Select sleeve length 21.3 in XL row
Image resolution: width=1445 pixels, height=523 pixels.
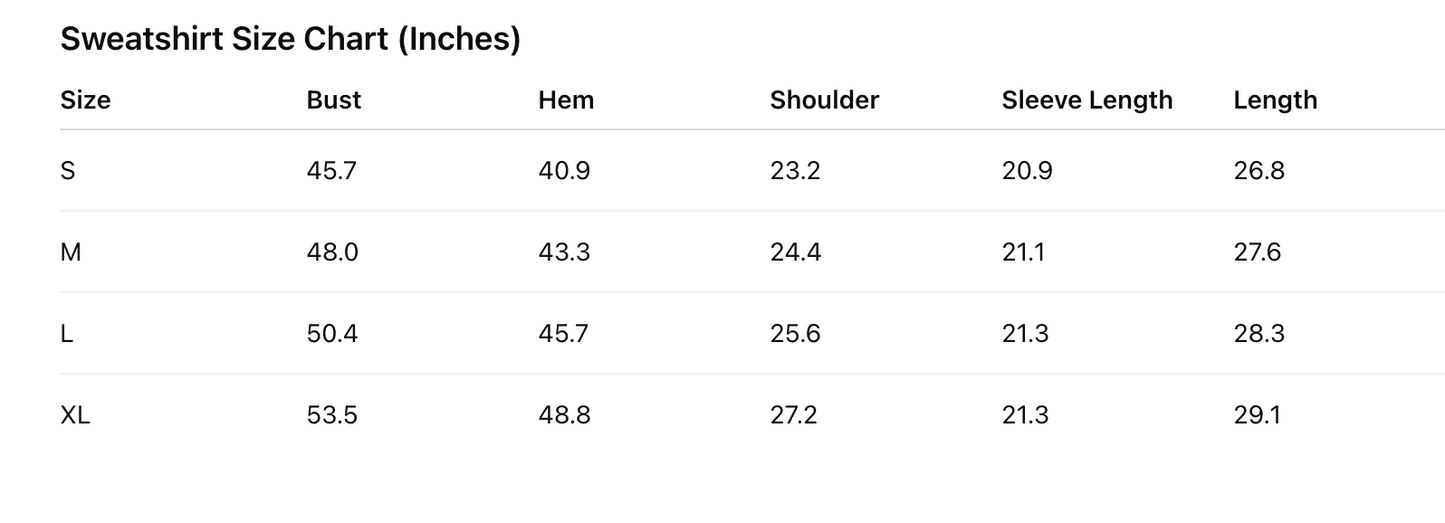click(x=1025, y=415)
